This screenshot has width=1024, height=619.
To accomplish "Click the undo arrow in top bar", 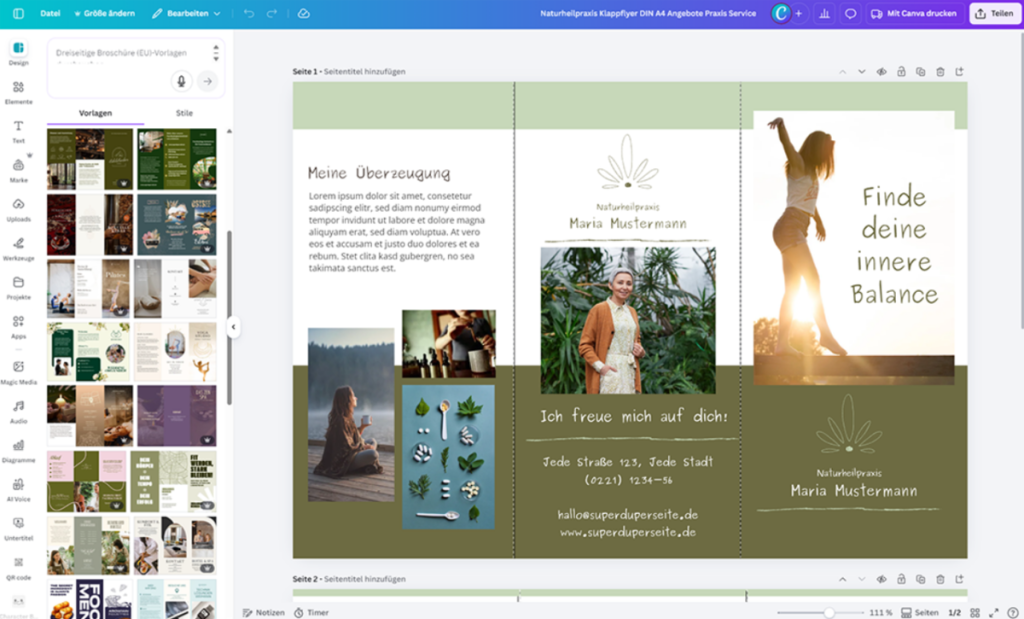I will [249, 14].
